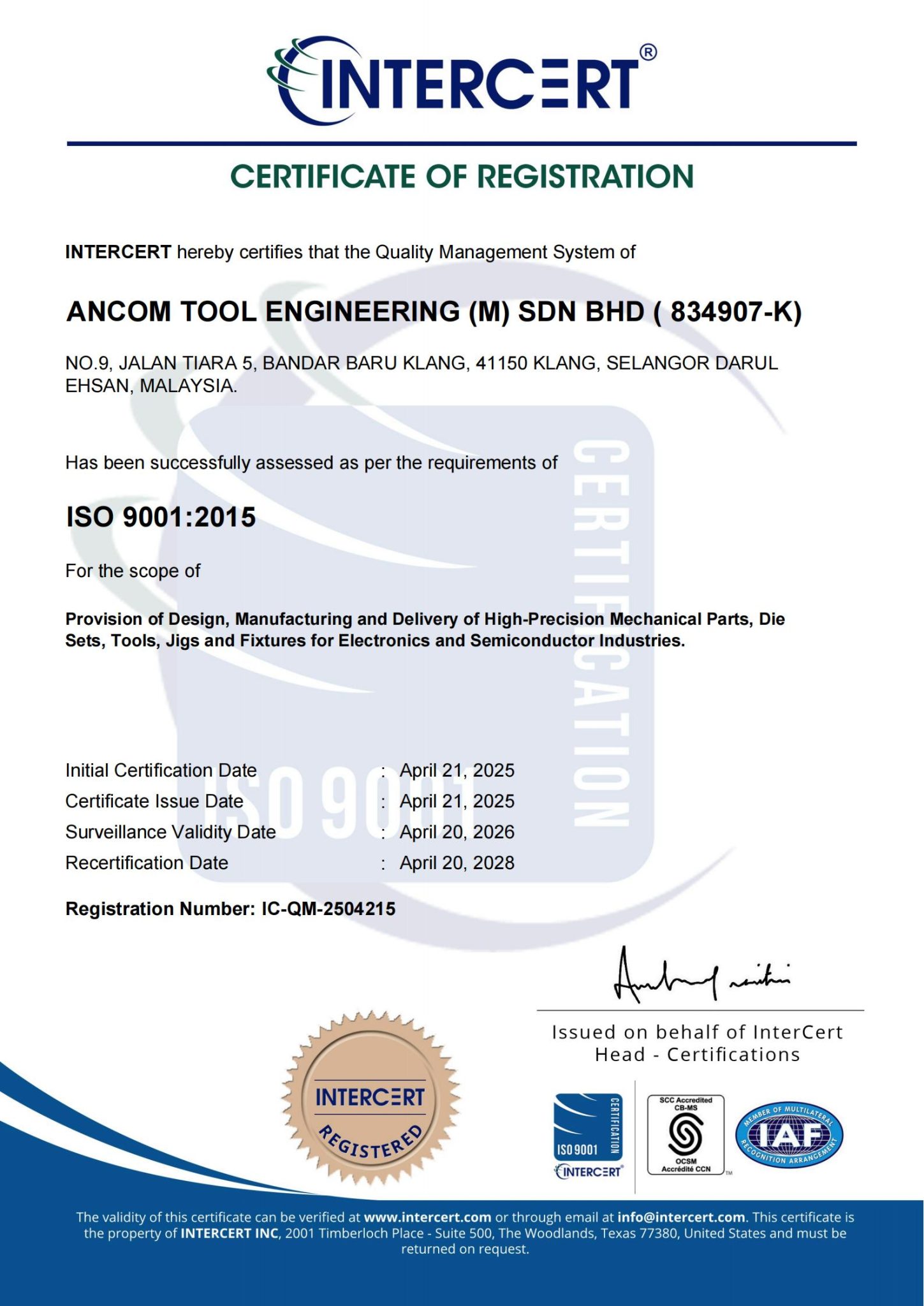Click the IAF multilateral recognition logo
The width and height of the screenshot is (924, 1306).
pyautogui.click(x=789, y=1134)
